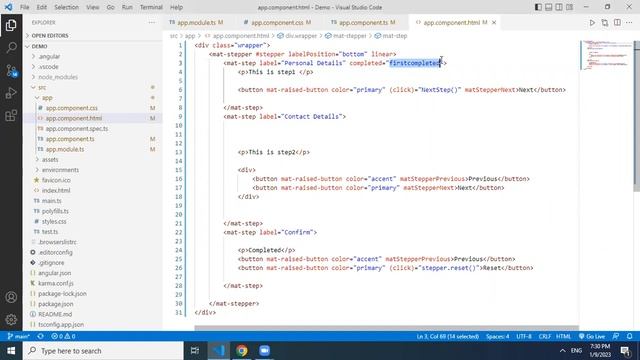Open the View menu
640x360 pixels.
tap(93, 7)
